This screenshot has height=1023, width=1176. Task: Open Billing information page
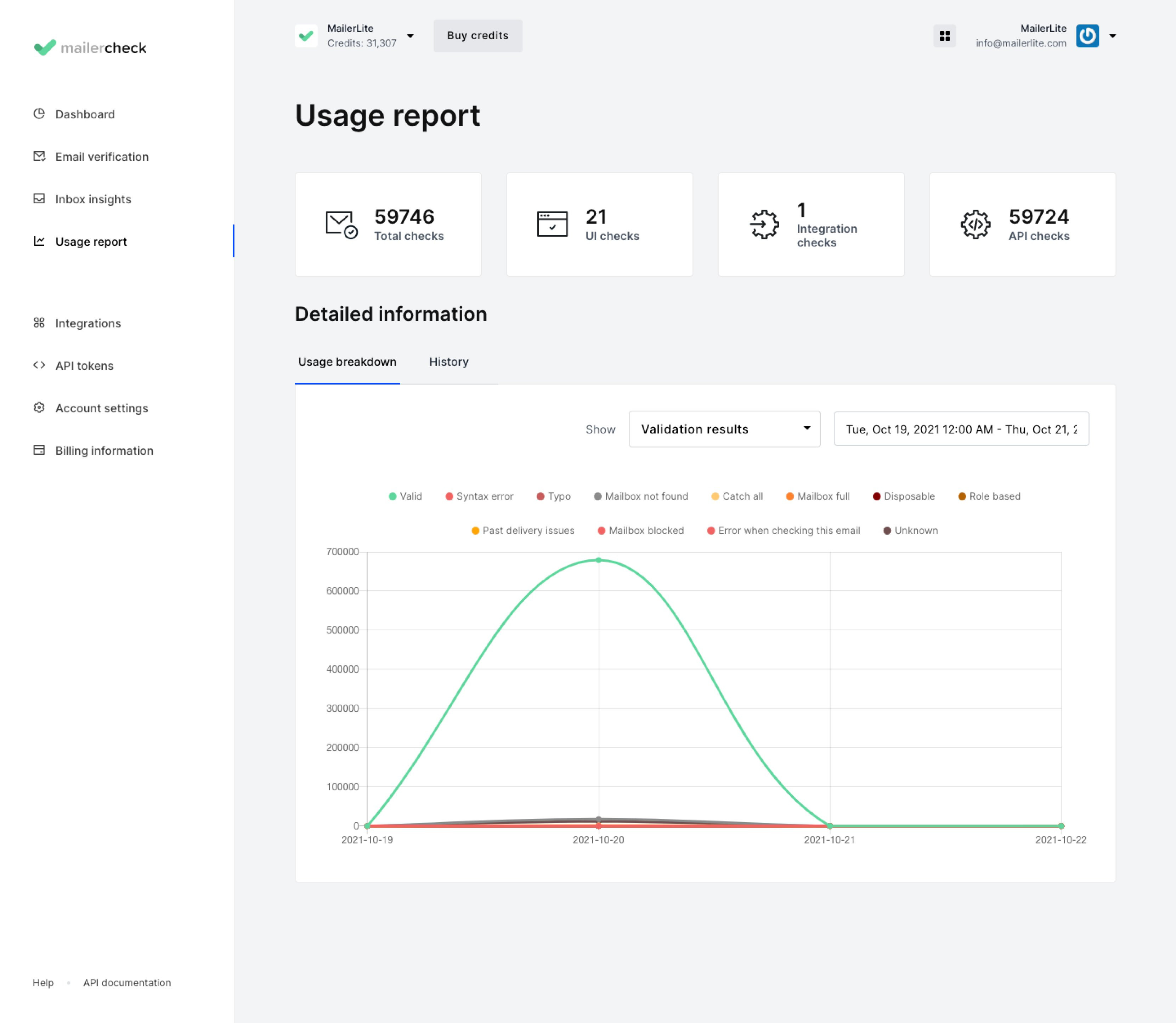[x=104, y=450]
